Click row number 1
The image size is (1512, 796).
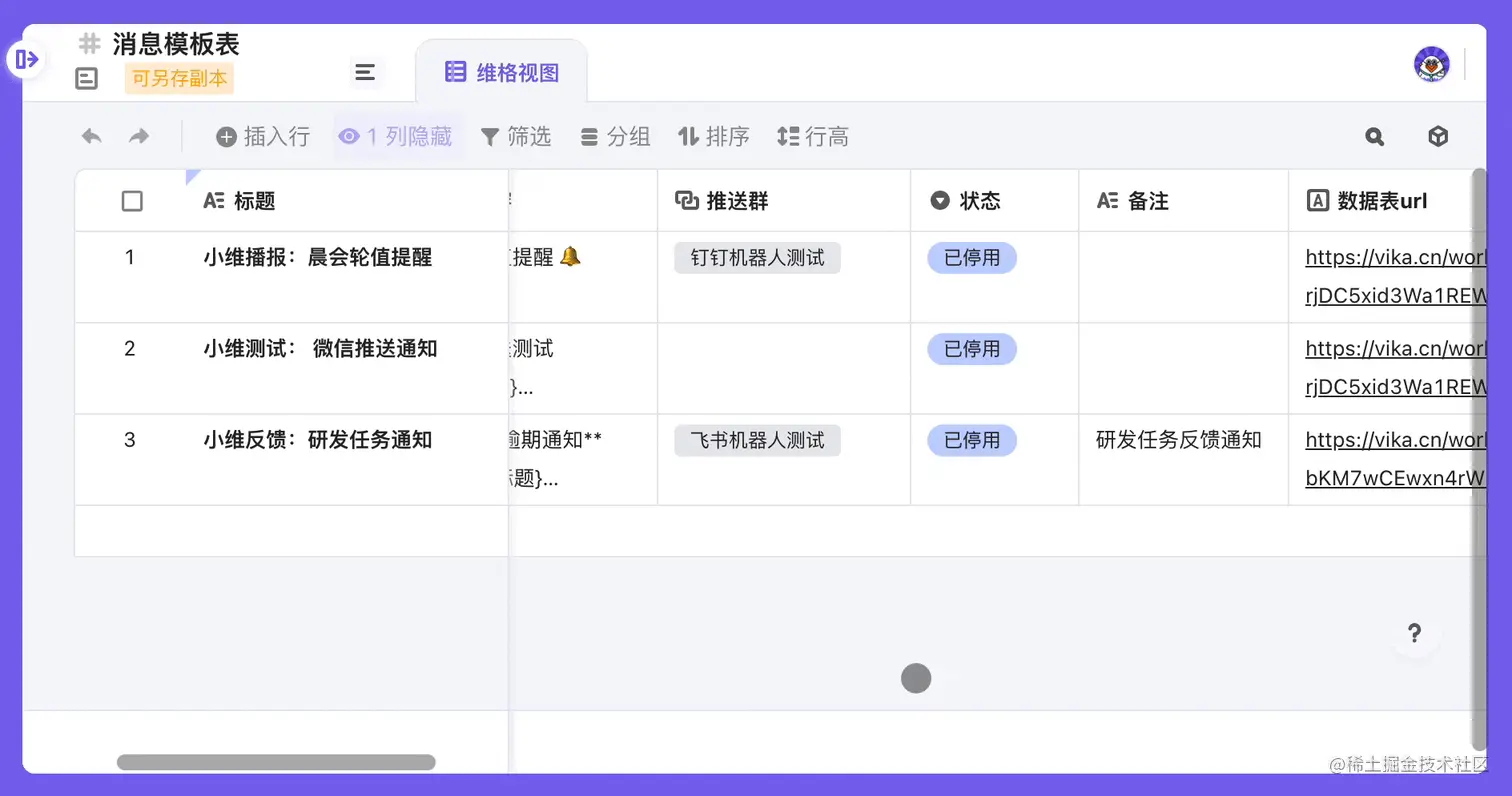(x=129, y=257)
